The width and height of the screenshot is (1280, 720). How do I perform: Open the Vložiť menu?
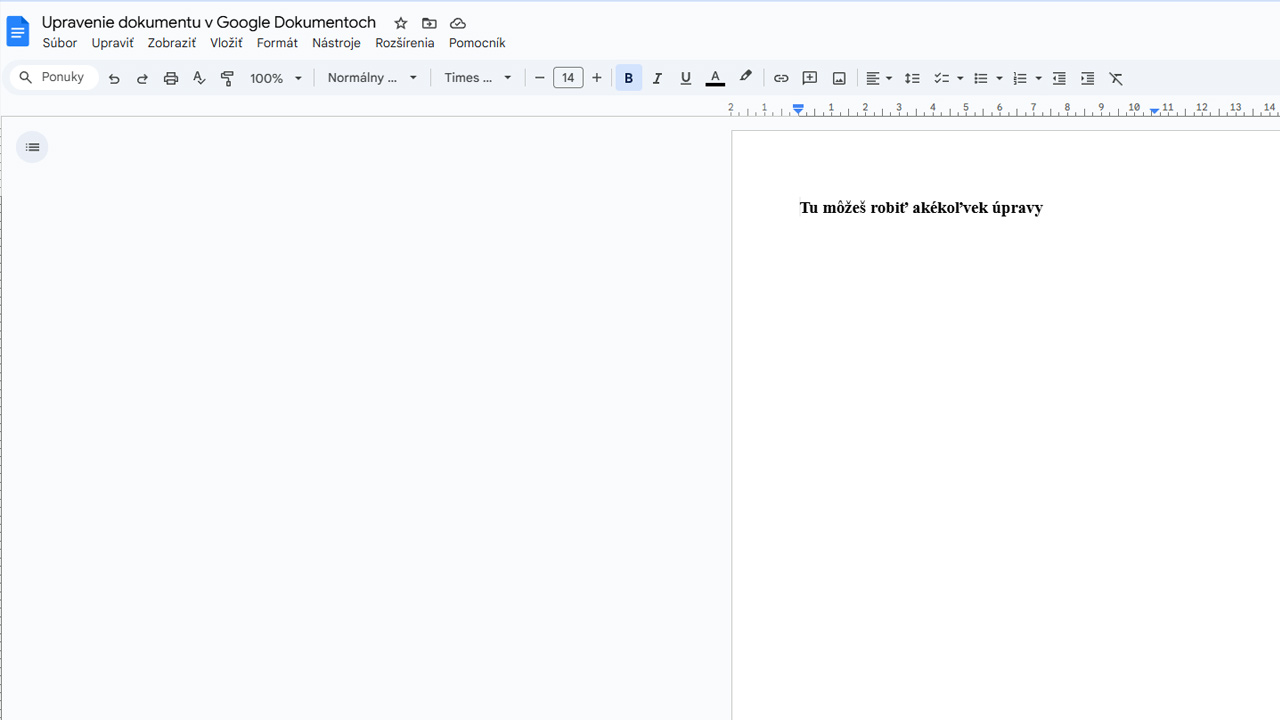point(226,43)
